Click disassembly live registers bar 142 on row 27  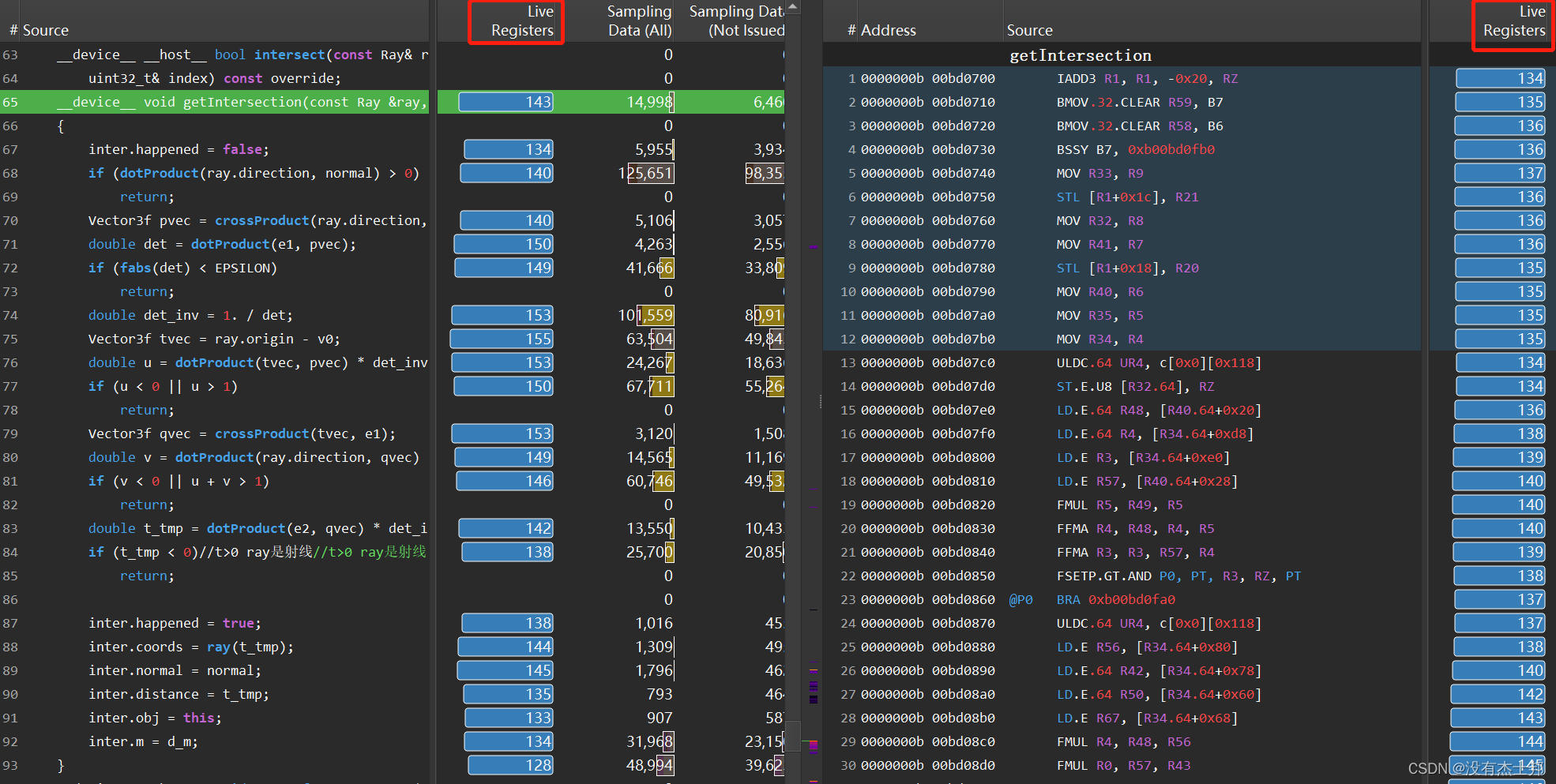click(x=1498, y=694)
